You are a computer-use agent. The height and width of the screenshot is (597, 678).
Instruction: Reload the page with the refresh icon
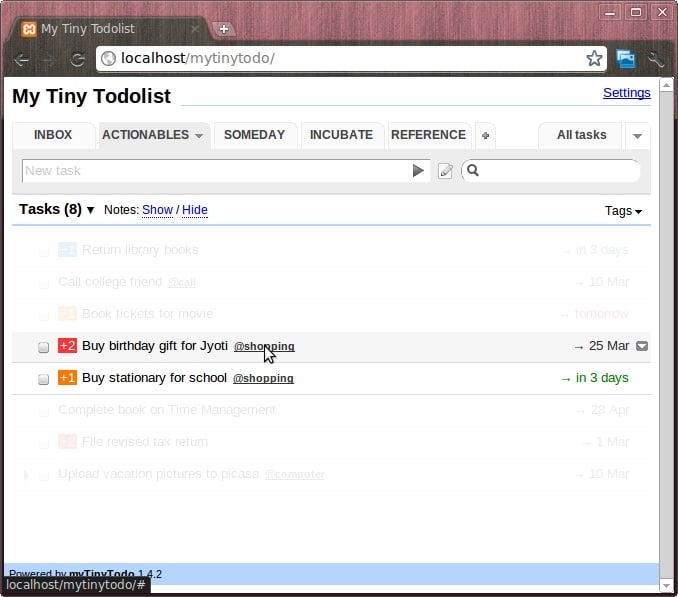(x=78, y=59)
